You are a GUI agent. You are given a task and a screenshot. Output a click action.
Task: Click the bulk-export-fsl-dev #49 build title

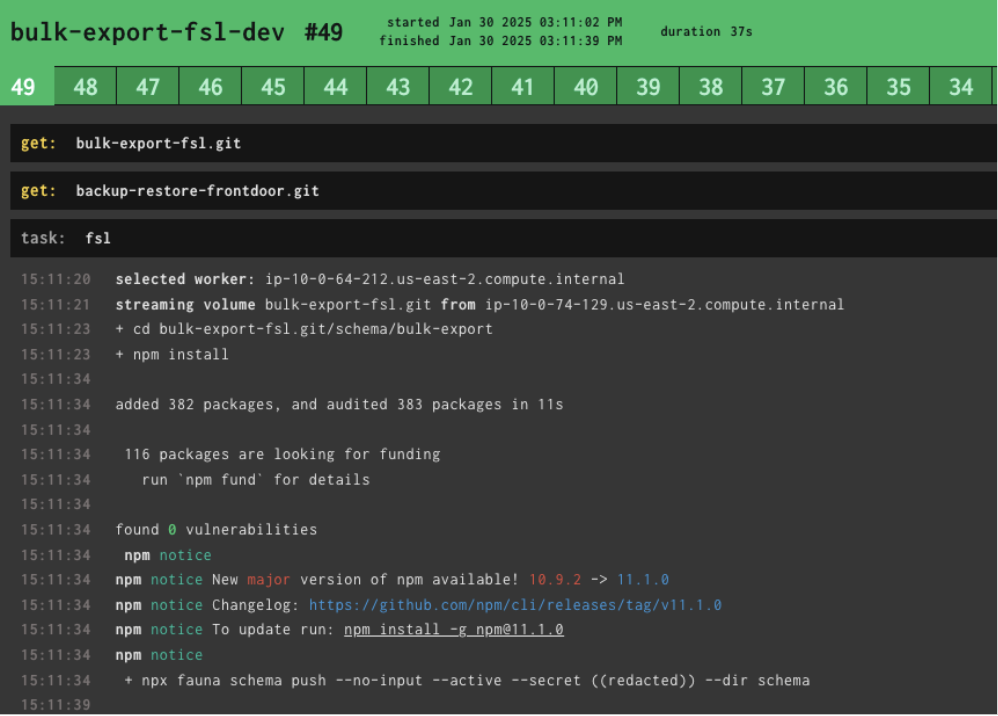[x=176, y=32]
